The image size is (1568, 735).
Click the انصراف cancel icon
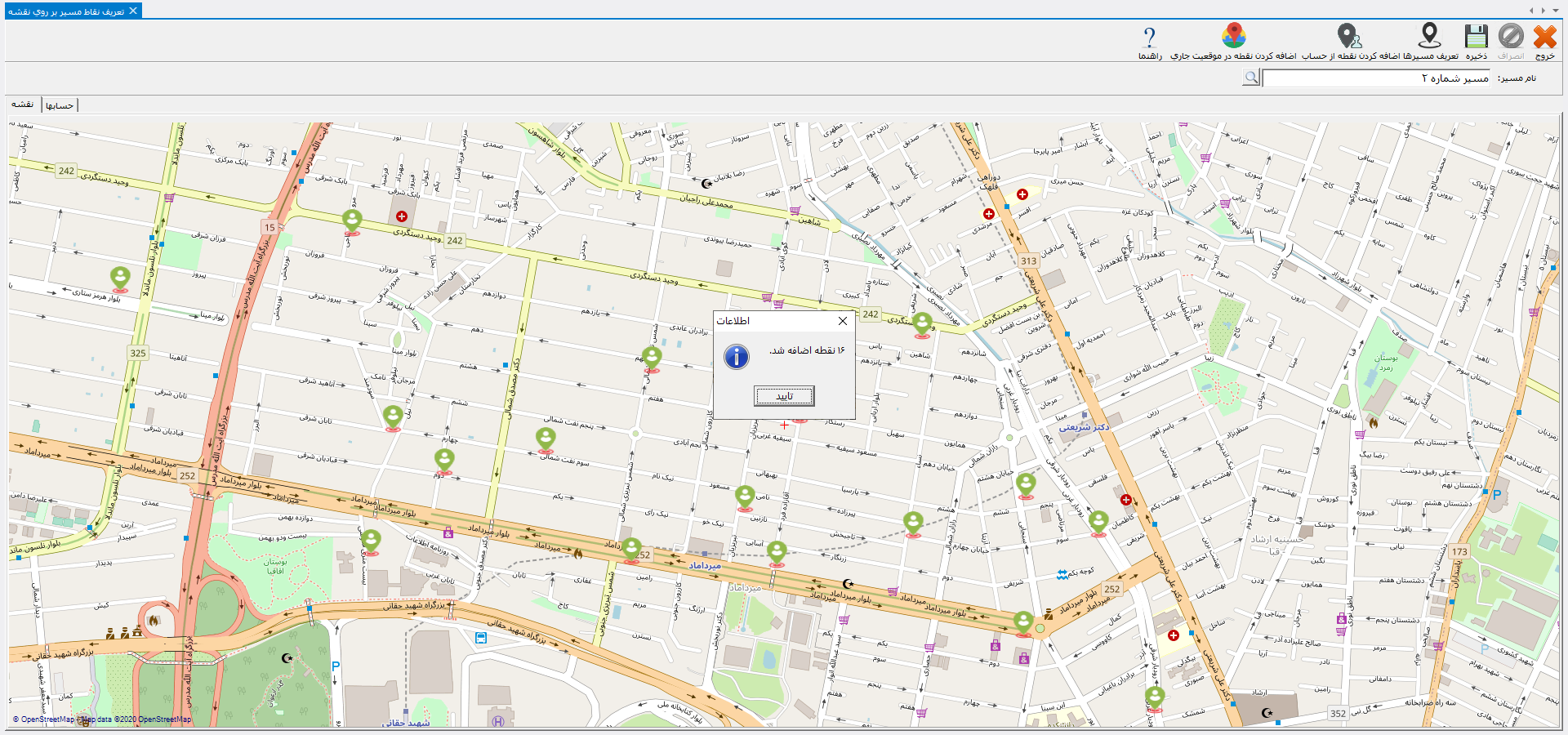click(1511, 37)
